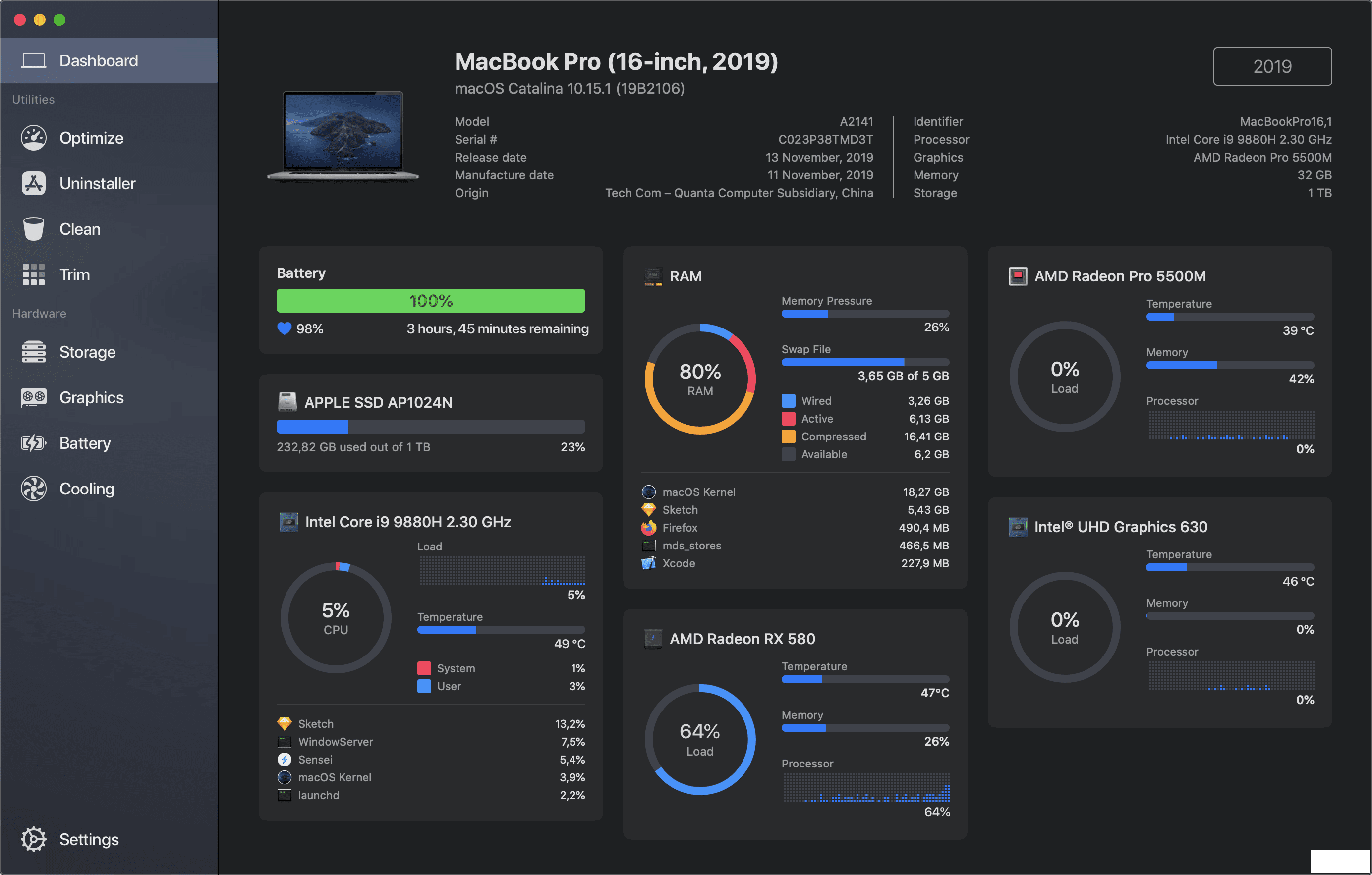Click the 80% RAM ring gauge

700,379
